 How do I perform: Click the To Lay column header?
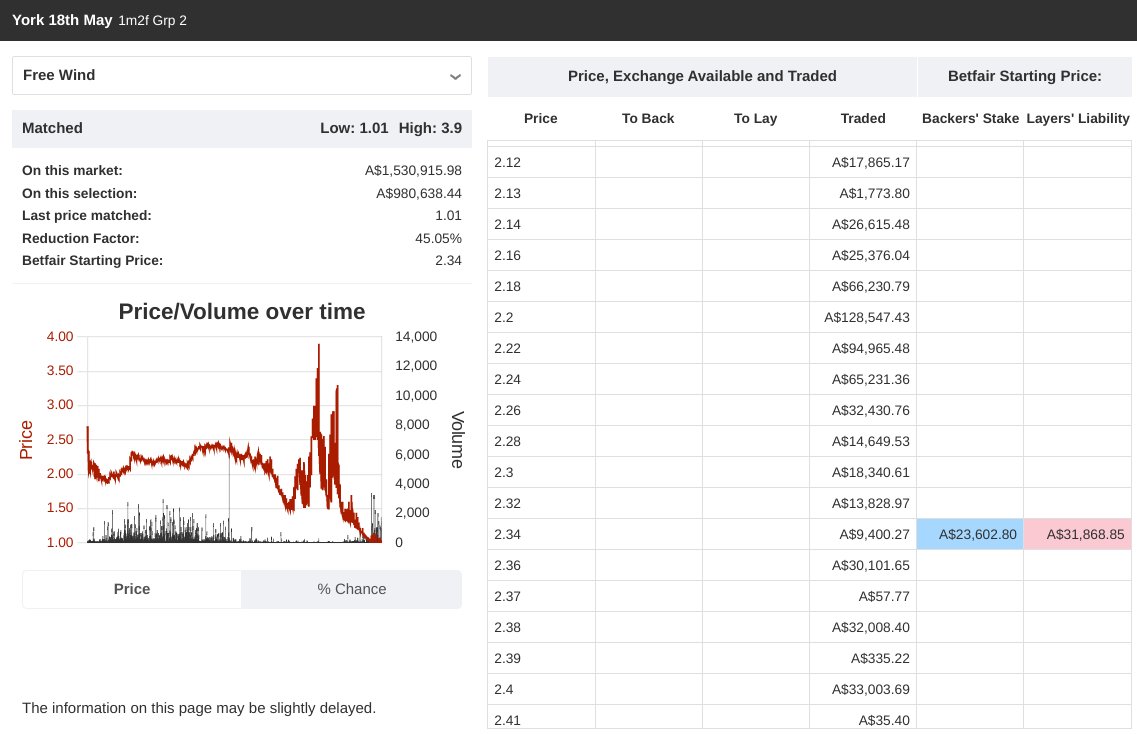(x=755, y=118)
